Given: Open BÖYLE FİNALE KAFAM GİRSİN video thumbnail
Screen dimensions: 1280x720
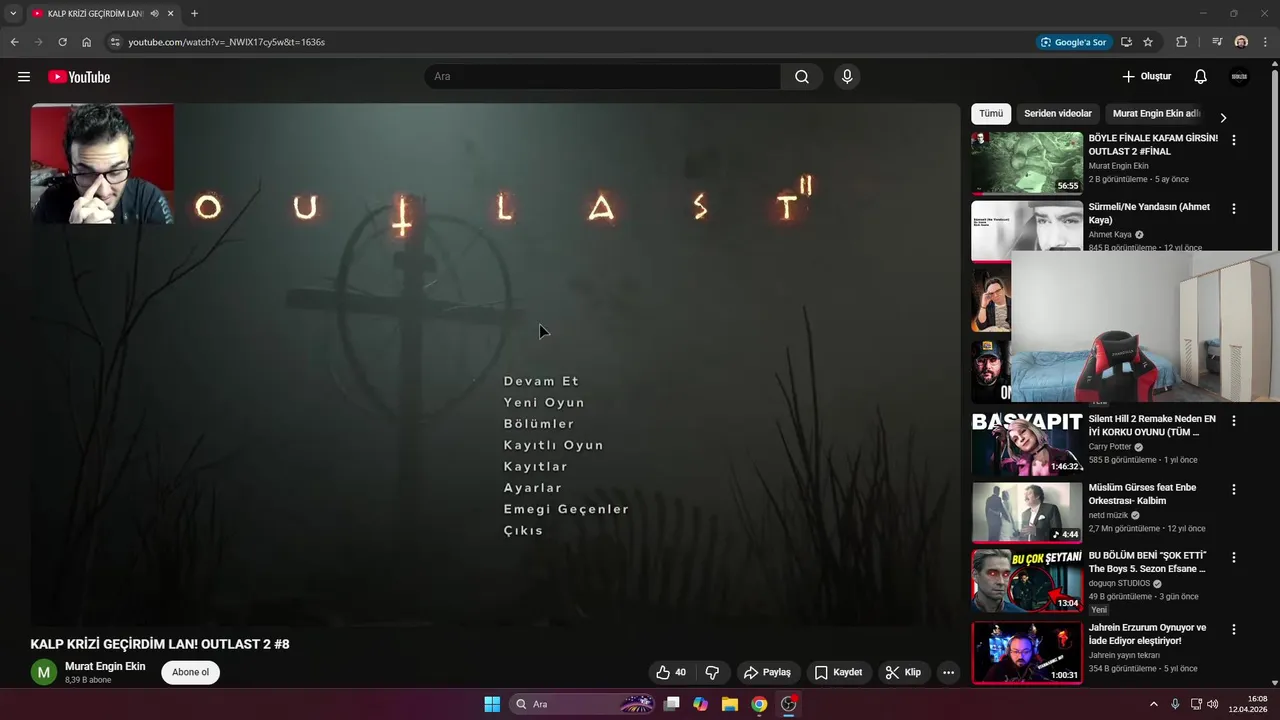Looking at the screenshot, I should [x=1027, y=163].
